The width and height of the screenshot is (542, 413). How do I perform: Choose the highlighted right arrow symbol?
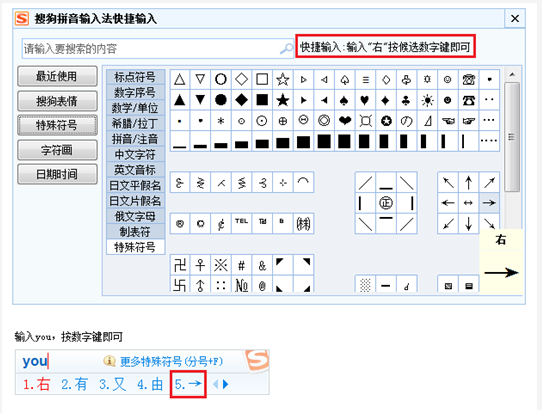(x=489, y=203)
